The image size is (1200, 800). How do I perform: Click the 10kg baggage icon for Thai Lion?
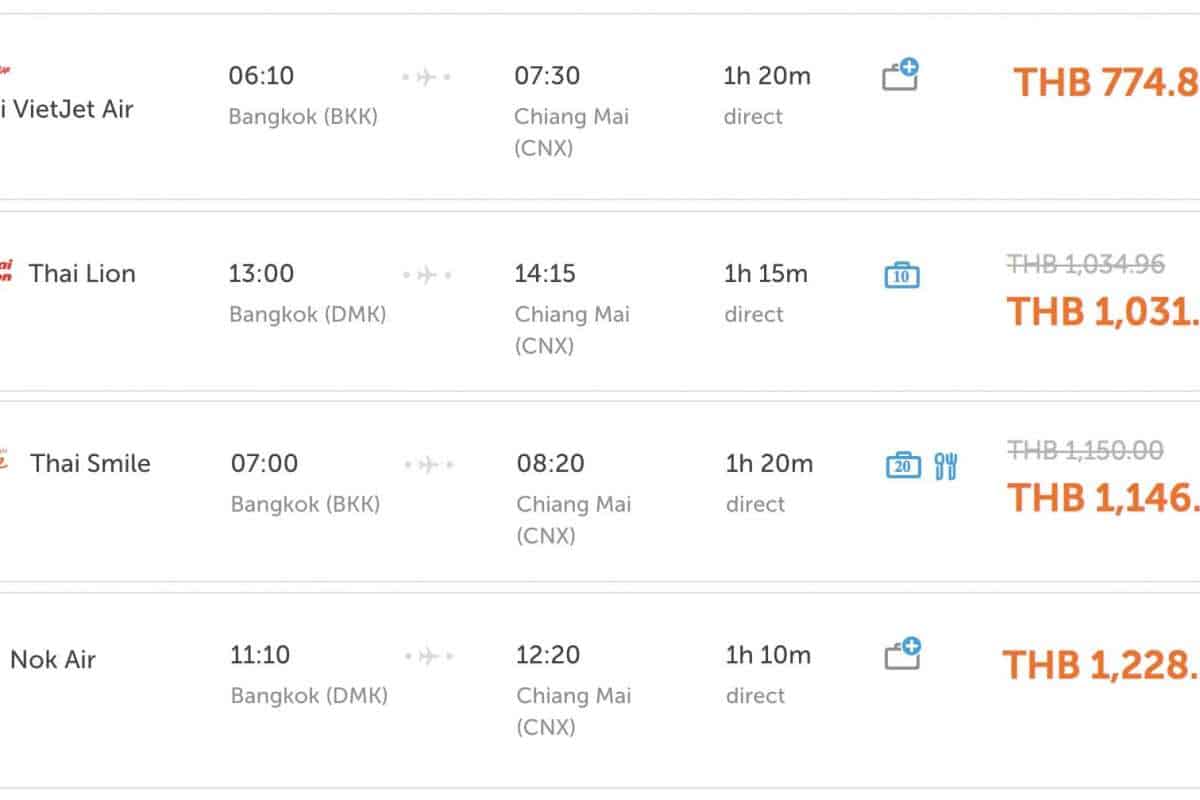(902, 274)
